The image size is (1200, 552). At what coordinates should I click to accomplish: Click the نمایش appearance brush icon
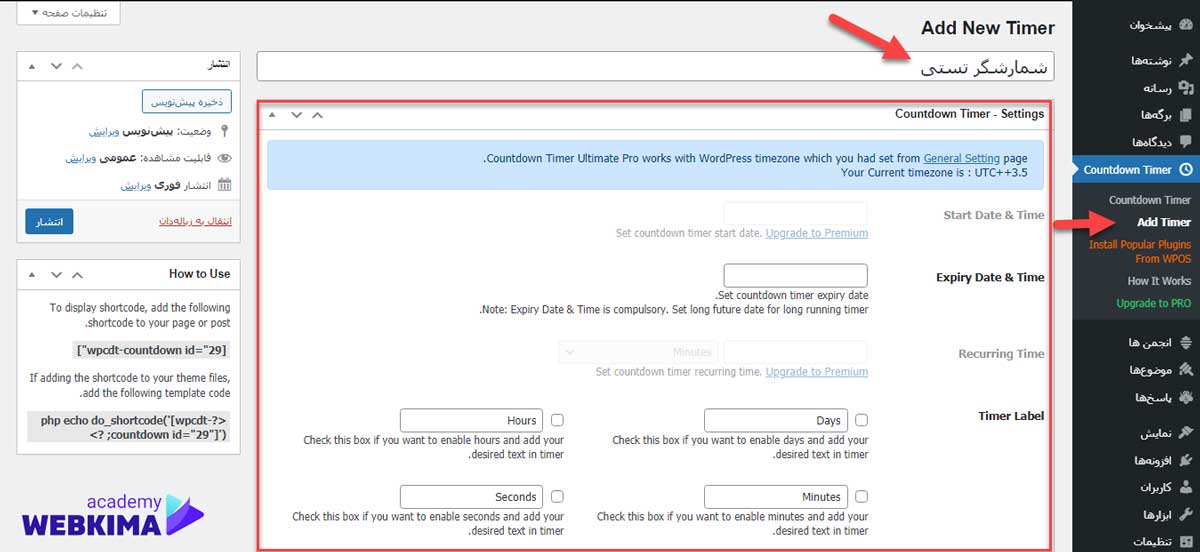click(1186, 434)
